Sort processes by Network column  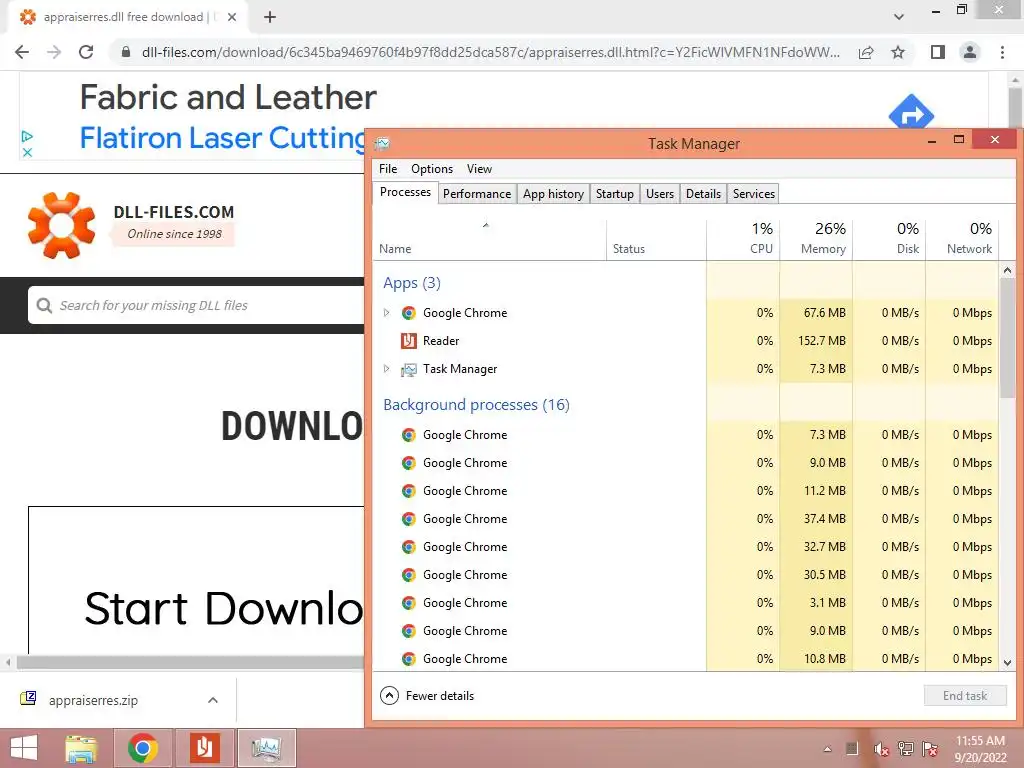tap(963, 240)
